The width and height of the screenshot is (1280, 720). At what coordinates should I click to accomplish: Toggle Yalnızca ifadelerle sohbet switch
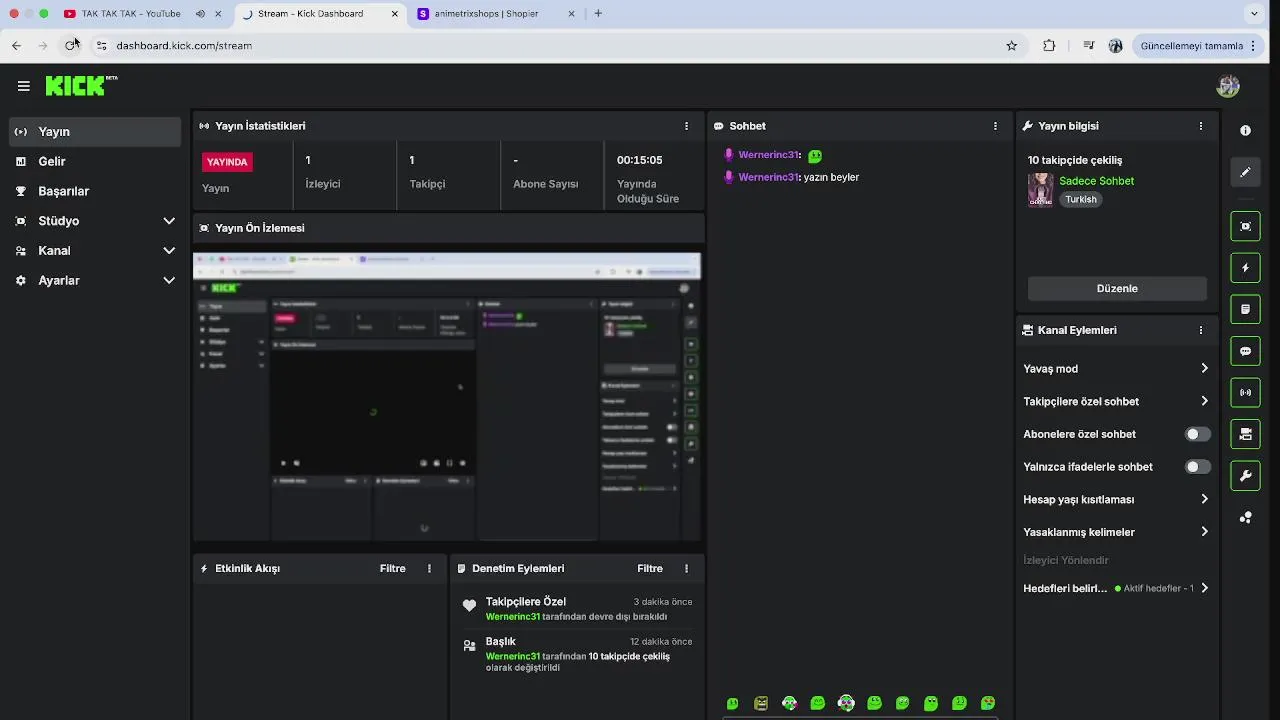pyautogui.click(x=1197, y=467)
